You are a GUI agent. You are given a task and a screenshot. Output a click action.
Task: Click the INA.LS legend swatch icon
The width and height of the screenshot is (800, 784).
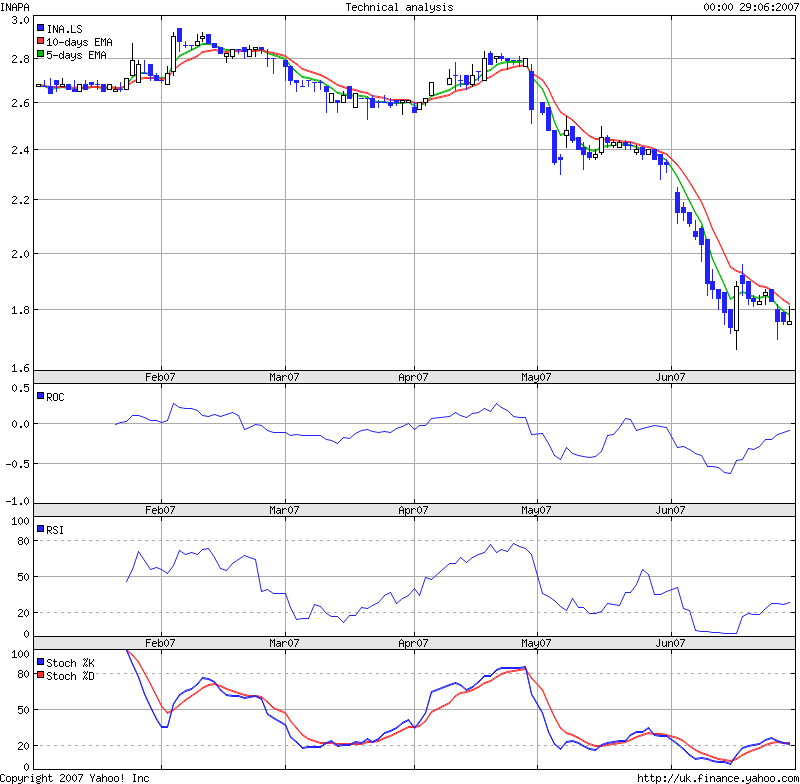click(x=42, y=27)
